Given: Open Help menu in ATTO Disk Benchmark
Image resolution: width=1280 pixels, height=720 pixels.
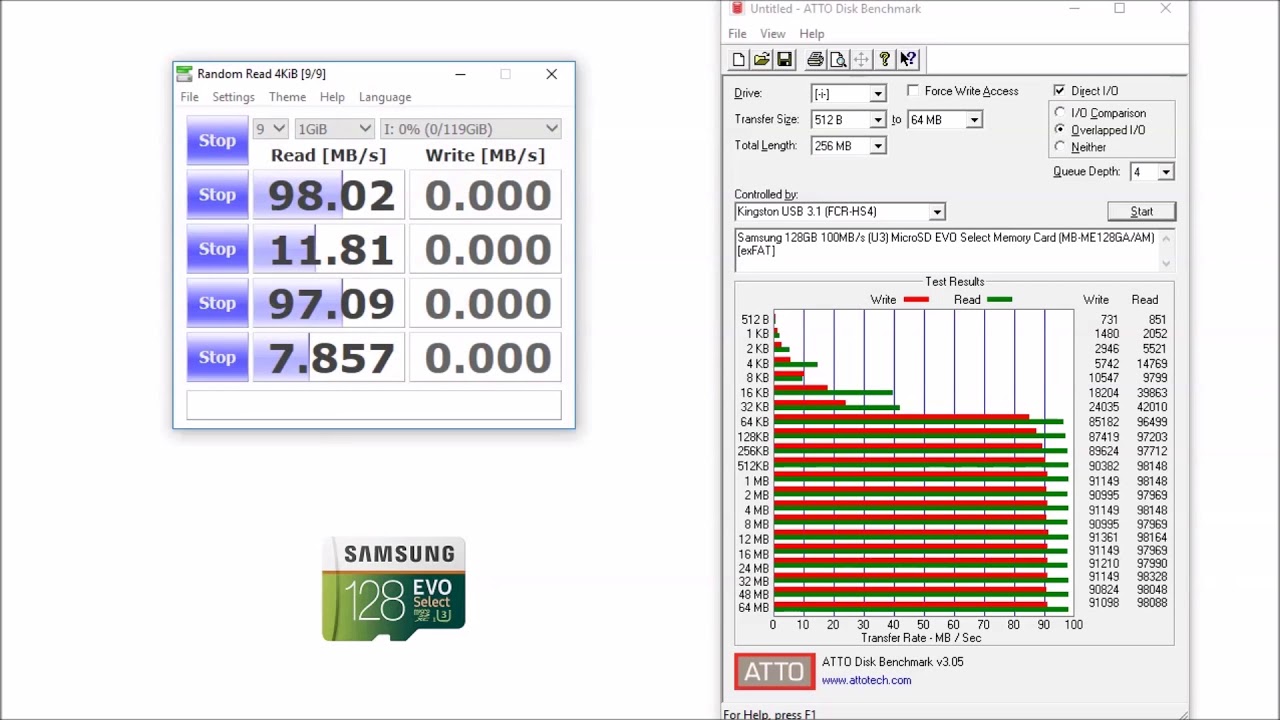Looking at the screenshot, I should point(812,34).
